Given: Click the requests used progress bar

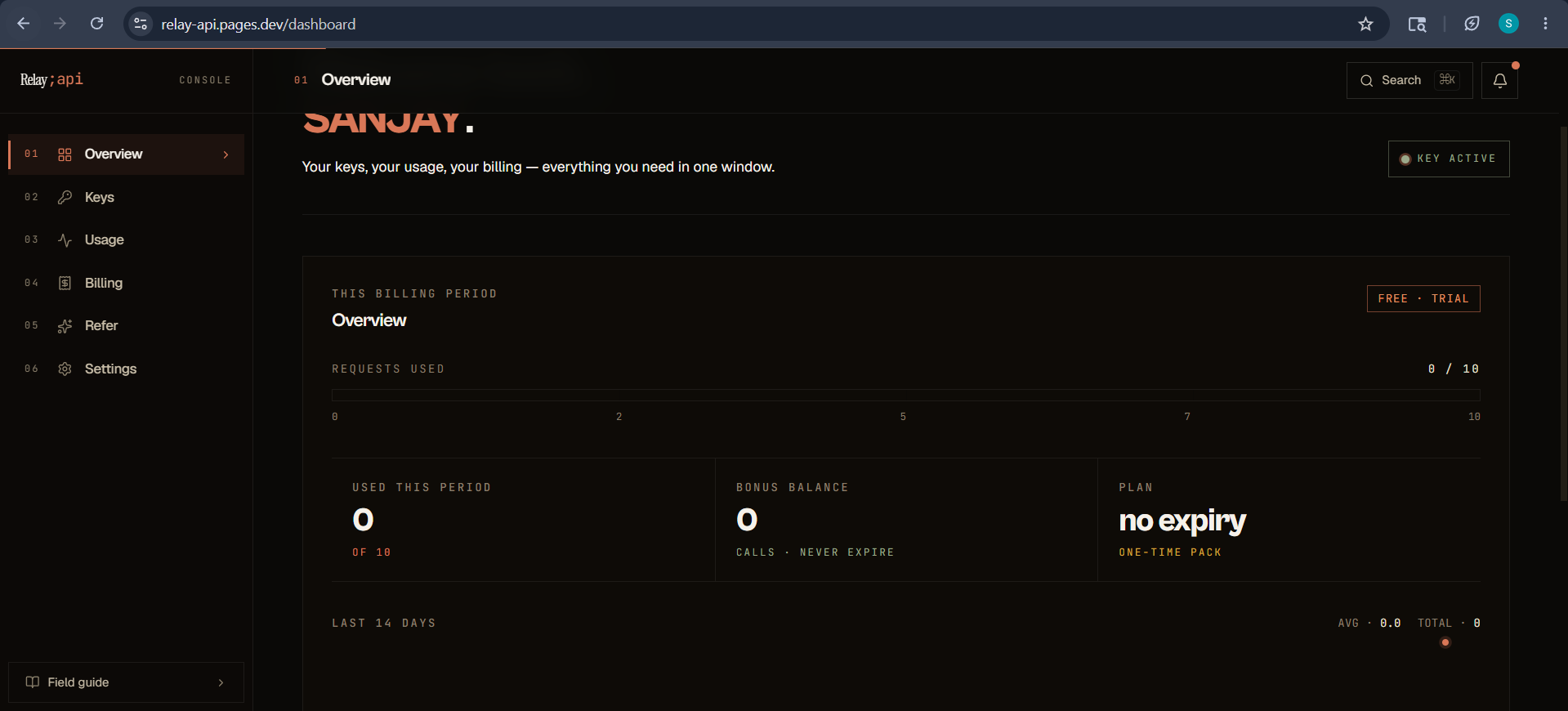Looking at the screenshot, I should point(905,395).
